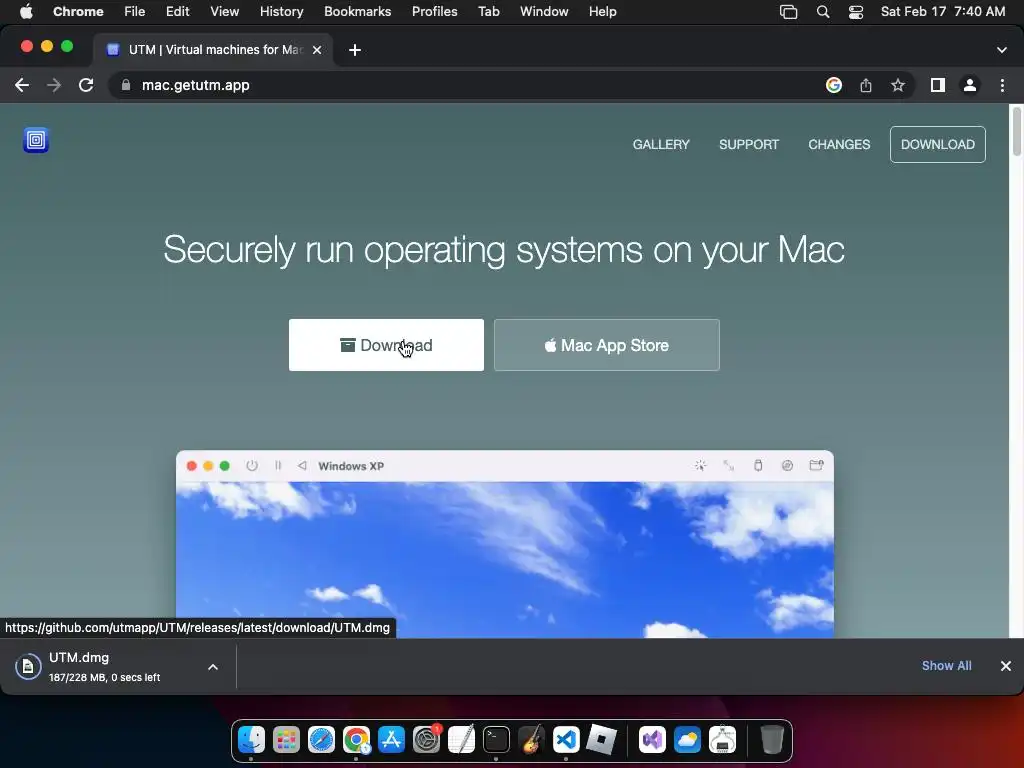Open the CHANGES page link

coord(839,144)
